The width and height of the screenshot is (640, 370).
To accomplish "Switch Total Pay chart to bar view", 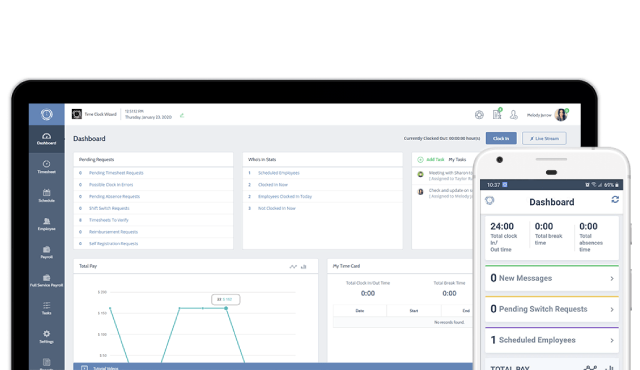I will tap(303, 266).
